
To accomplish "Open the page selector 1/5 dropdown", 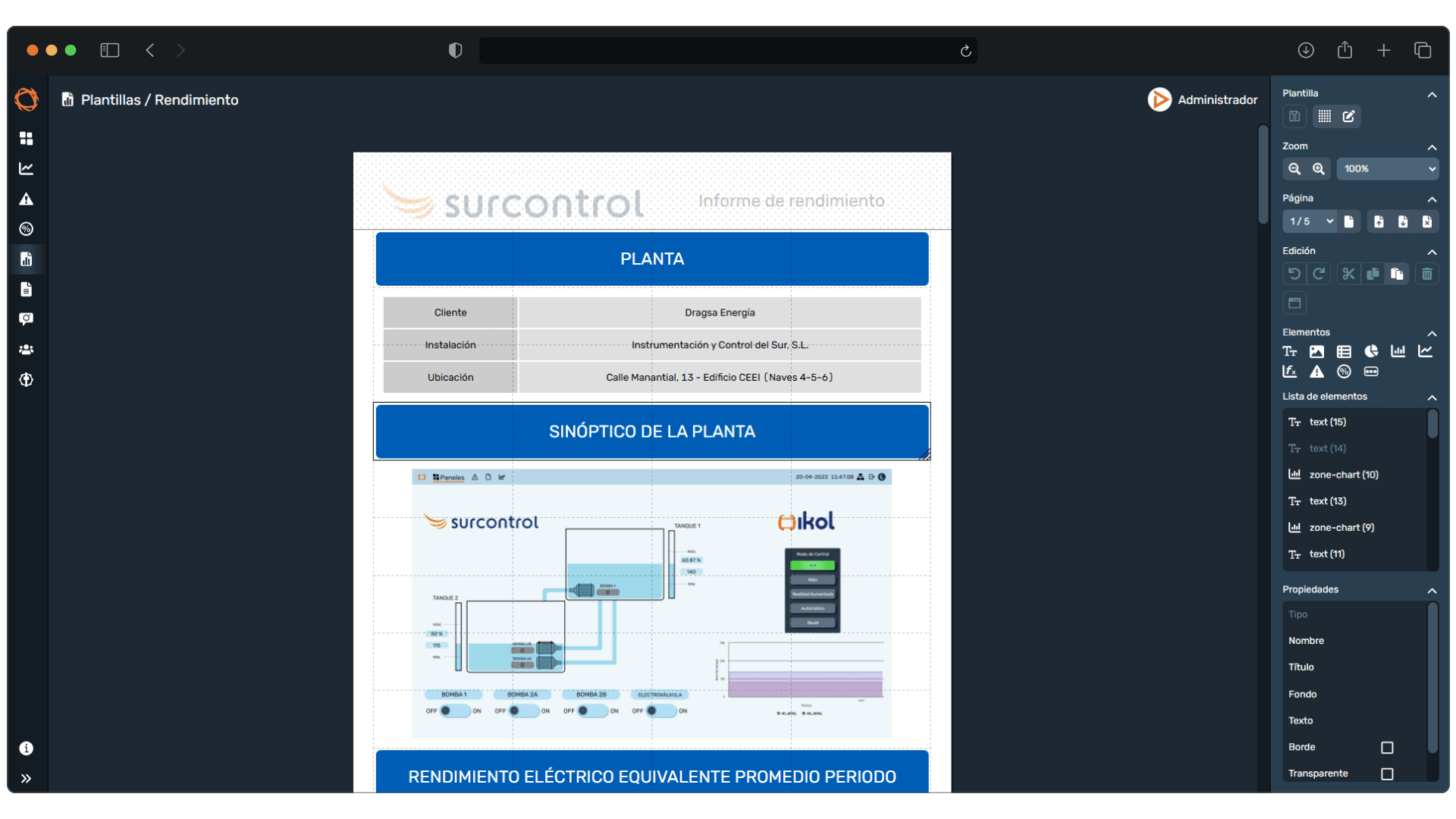I will click(1310, 221).
